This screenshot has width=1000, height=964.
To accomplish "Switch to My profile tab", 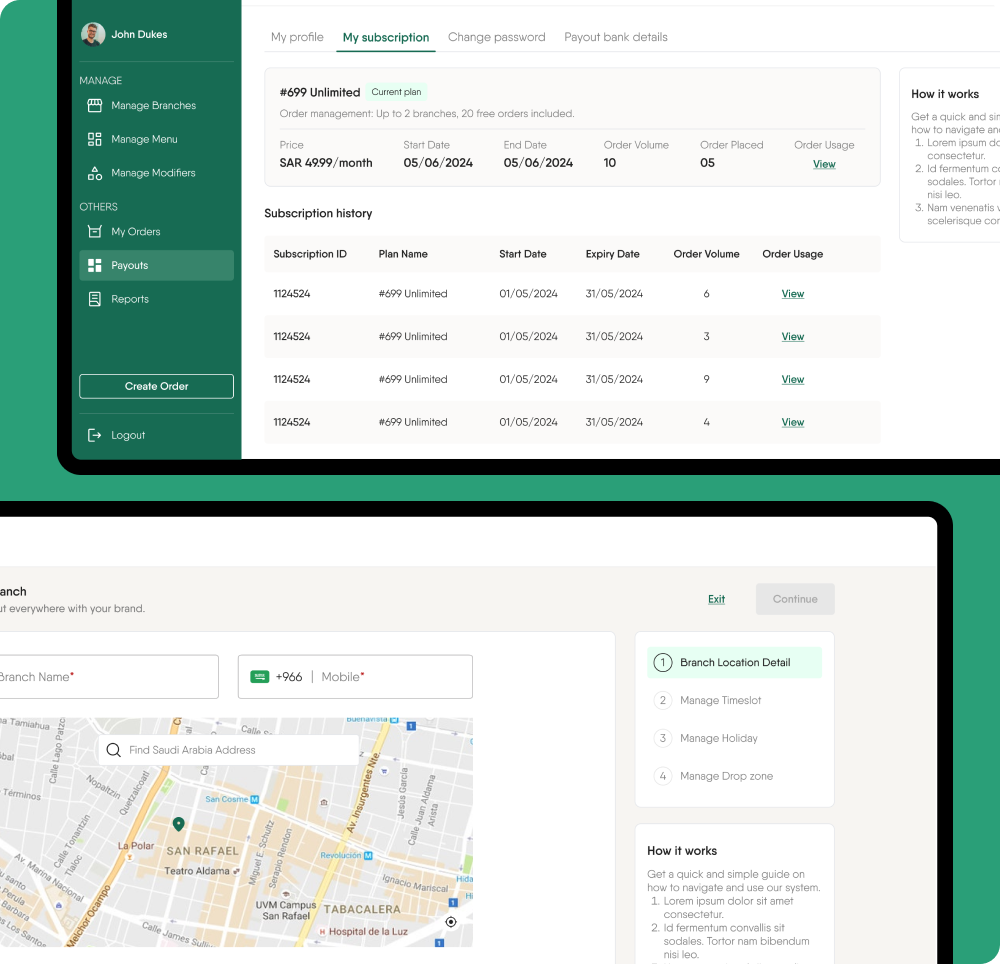I will [x=297, y=37].
